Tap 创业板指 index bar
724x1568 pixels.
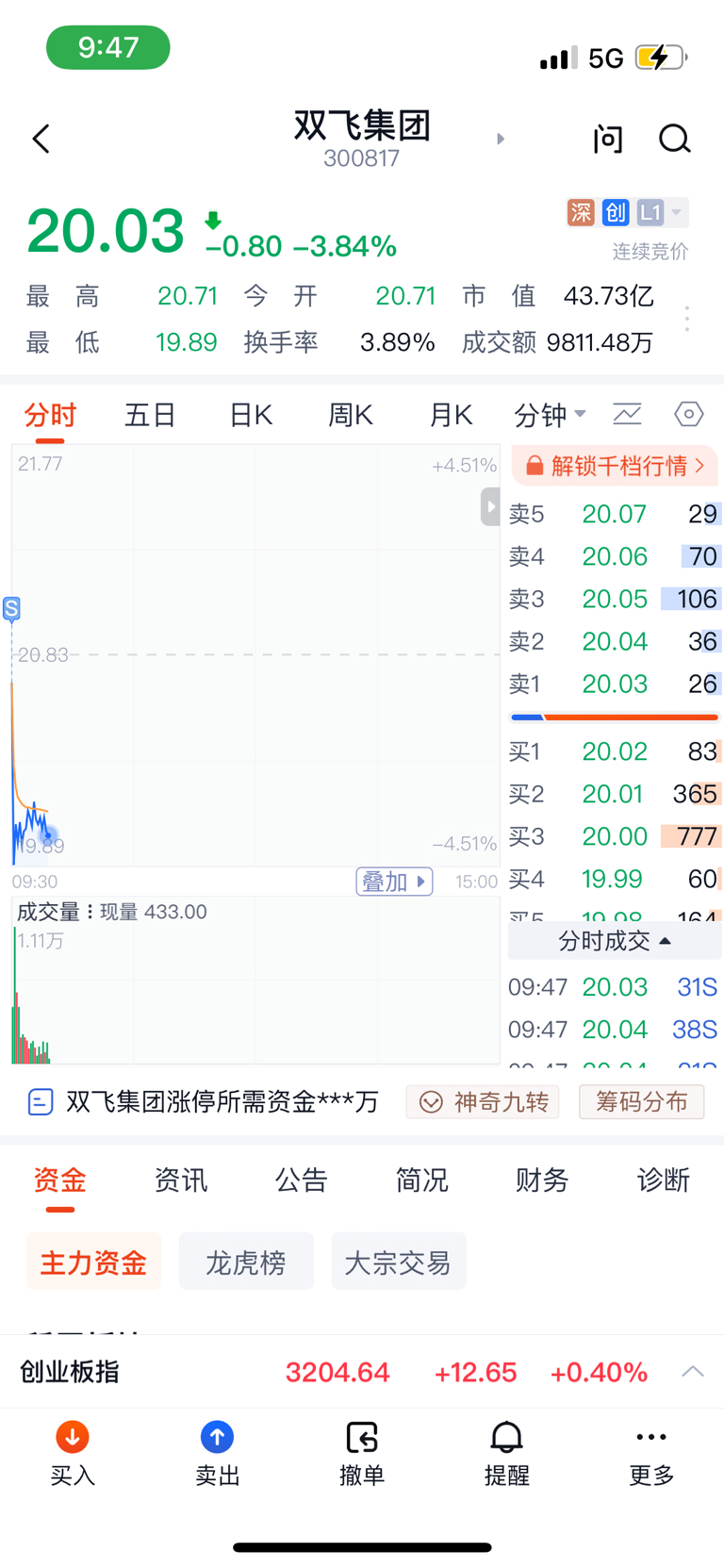pos(362,1372)
